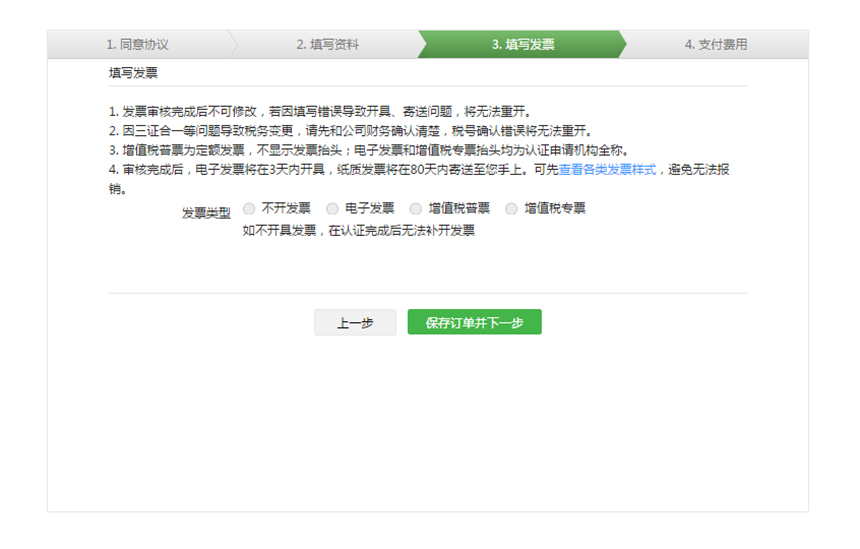Pick the 增值税专票 radio button
The width and height of the screenshot is (860, 549).
(x=511, y=209)
